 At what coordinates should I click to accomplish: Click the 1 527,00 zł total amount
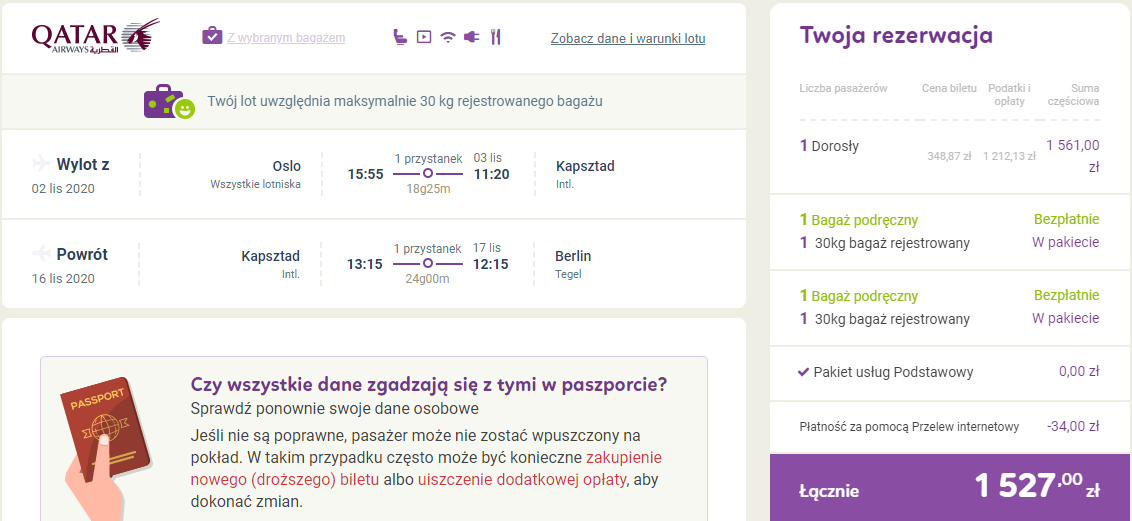coord(1037,486)
